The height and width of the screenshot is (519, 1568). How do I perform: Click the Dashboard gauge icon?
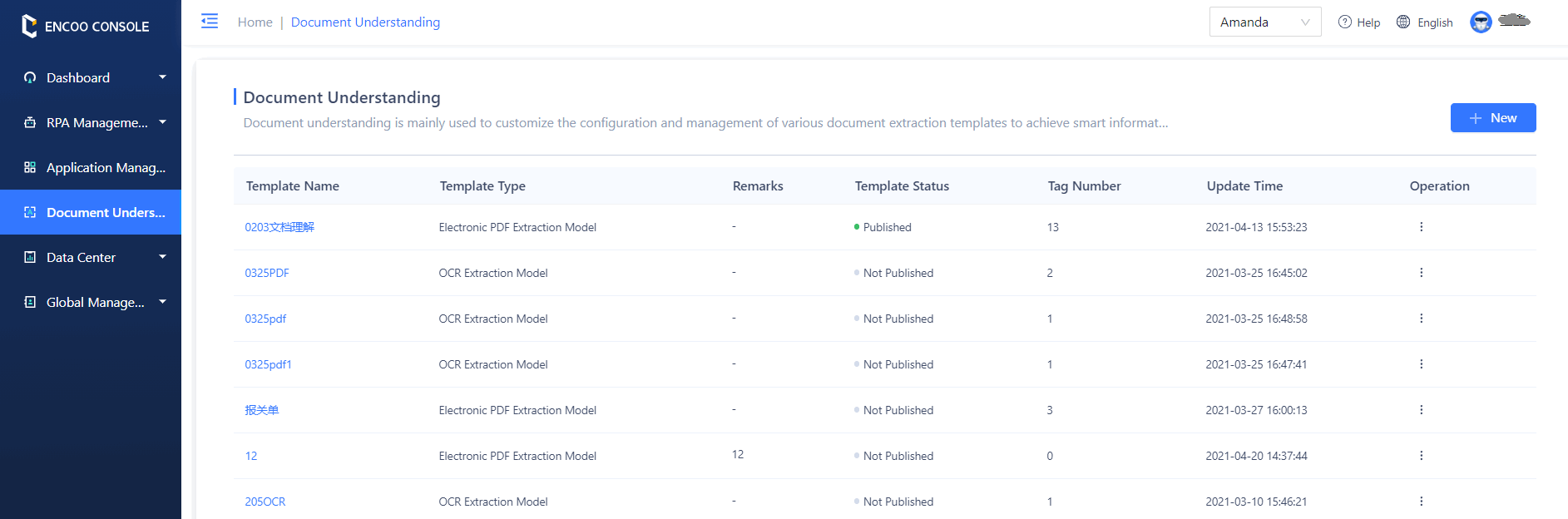(30, 77)
